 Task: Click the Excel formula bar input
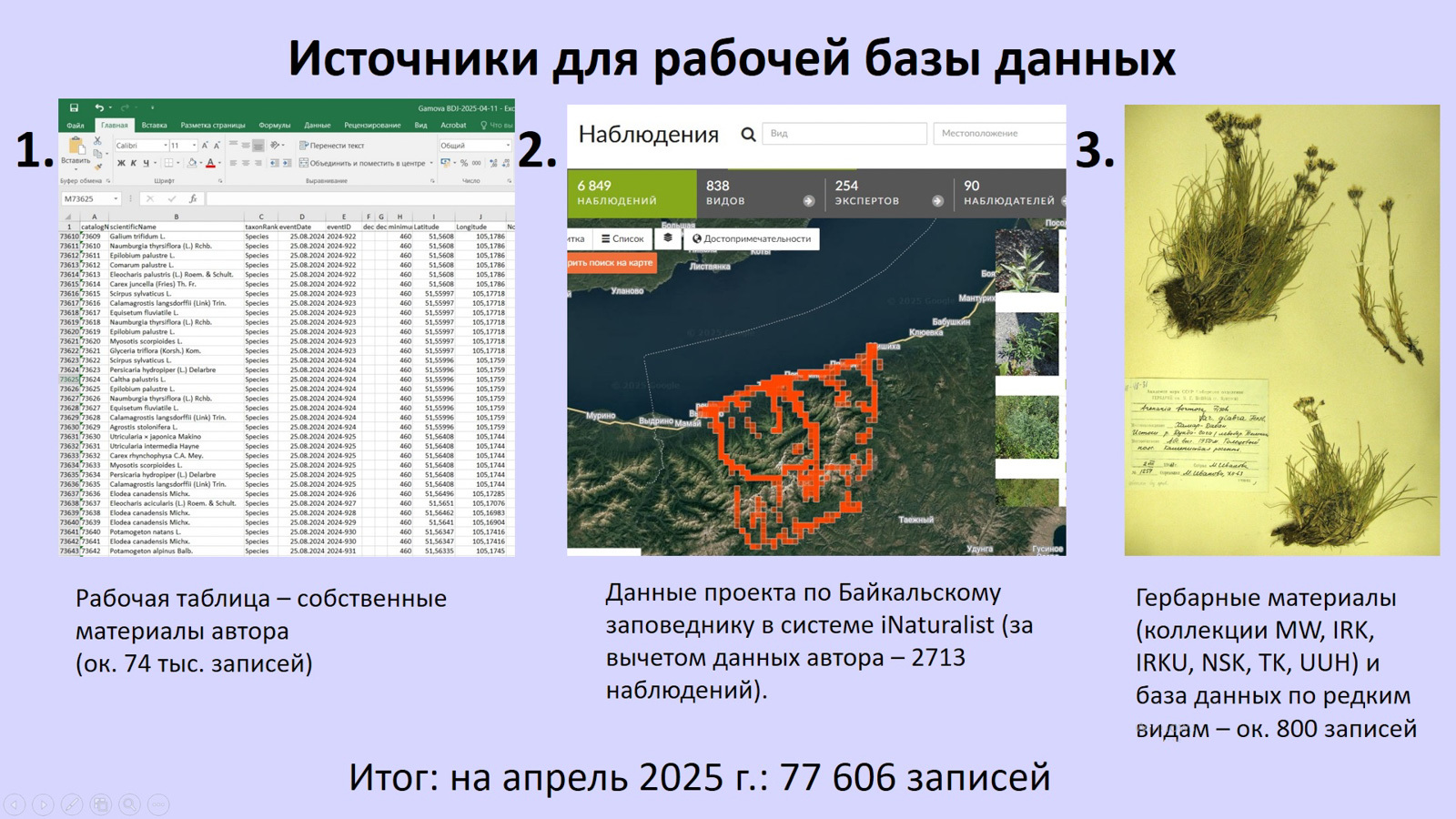(x=360, y=198)
